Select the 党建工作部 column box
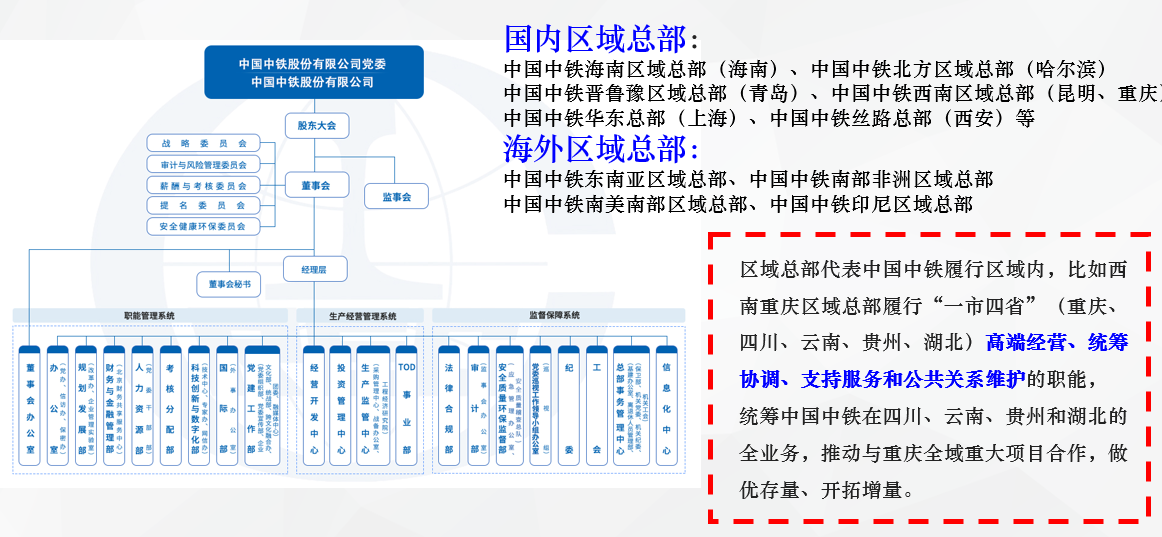Image resolution: width=1162 pixels, height=537 pixels. click(x=262, y=406)
